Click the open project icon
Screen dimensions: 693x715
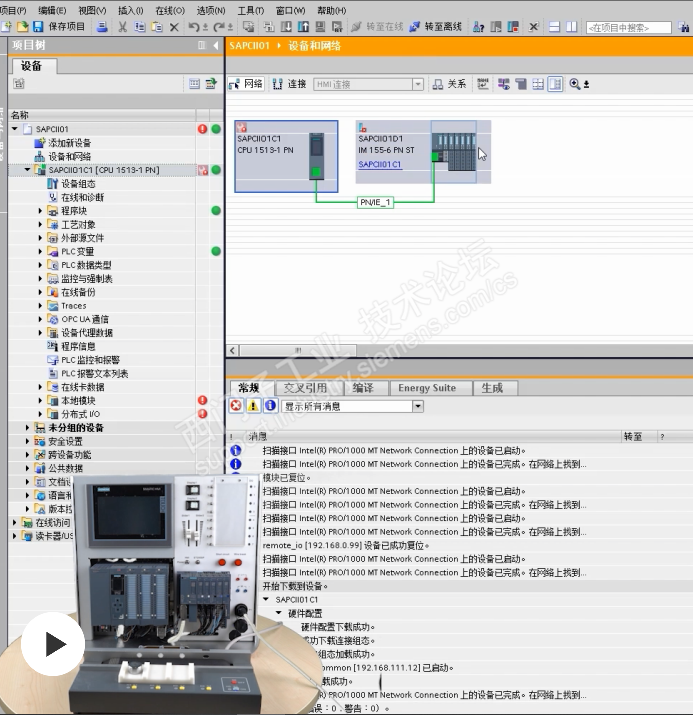22,27
